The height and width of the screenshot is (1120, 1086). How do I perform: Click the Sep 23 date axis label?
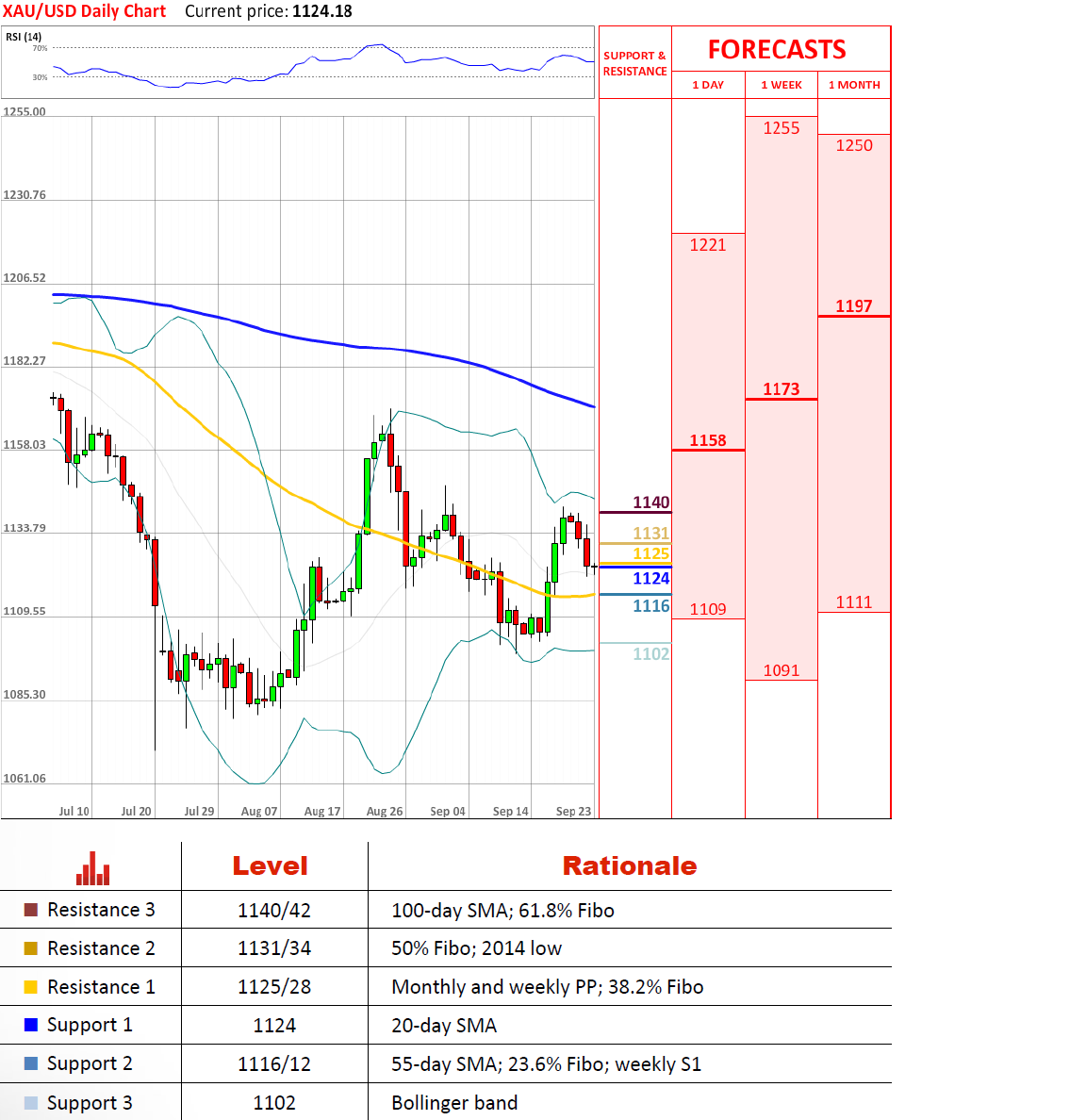(574, 812)
